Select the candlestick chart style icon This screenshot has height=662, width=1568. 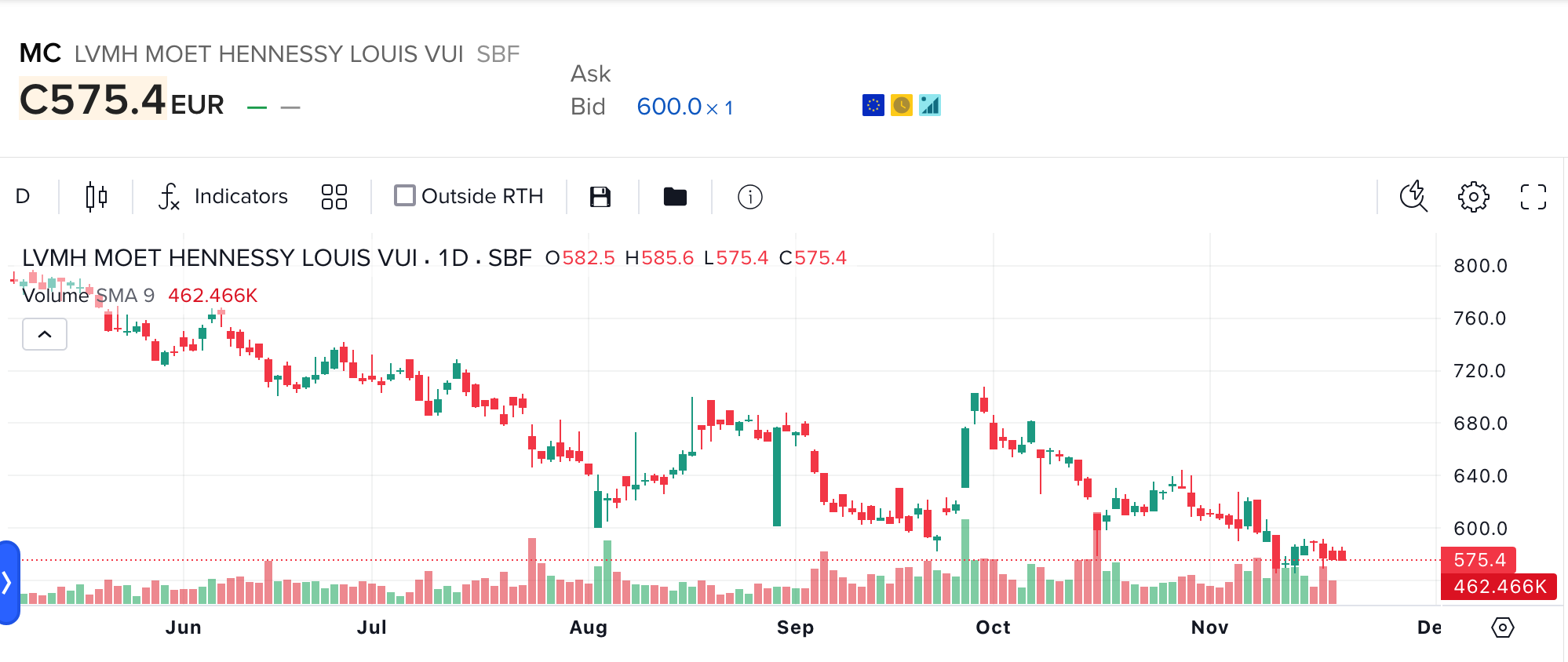coord(94,196)
